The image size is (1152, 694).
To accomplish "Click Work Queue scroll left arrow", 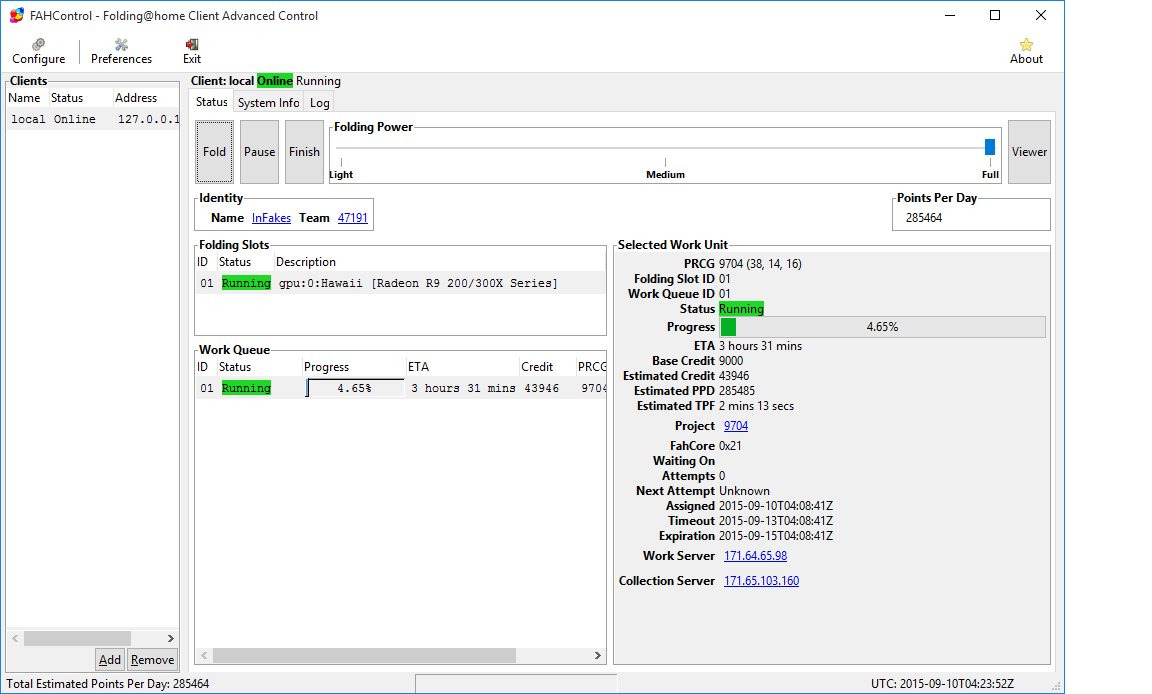I will point(204,656).
